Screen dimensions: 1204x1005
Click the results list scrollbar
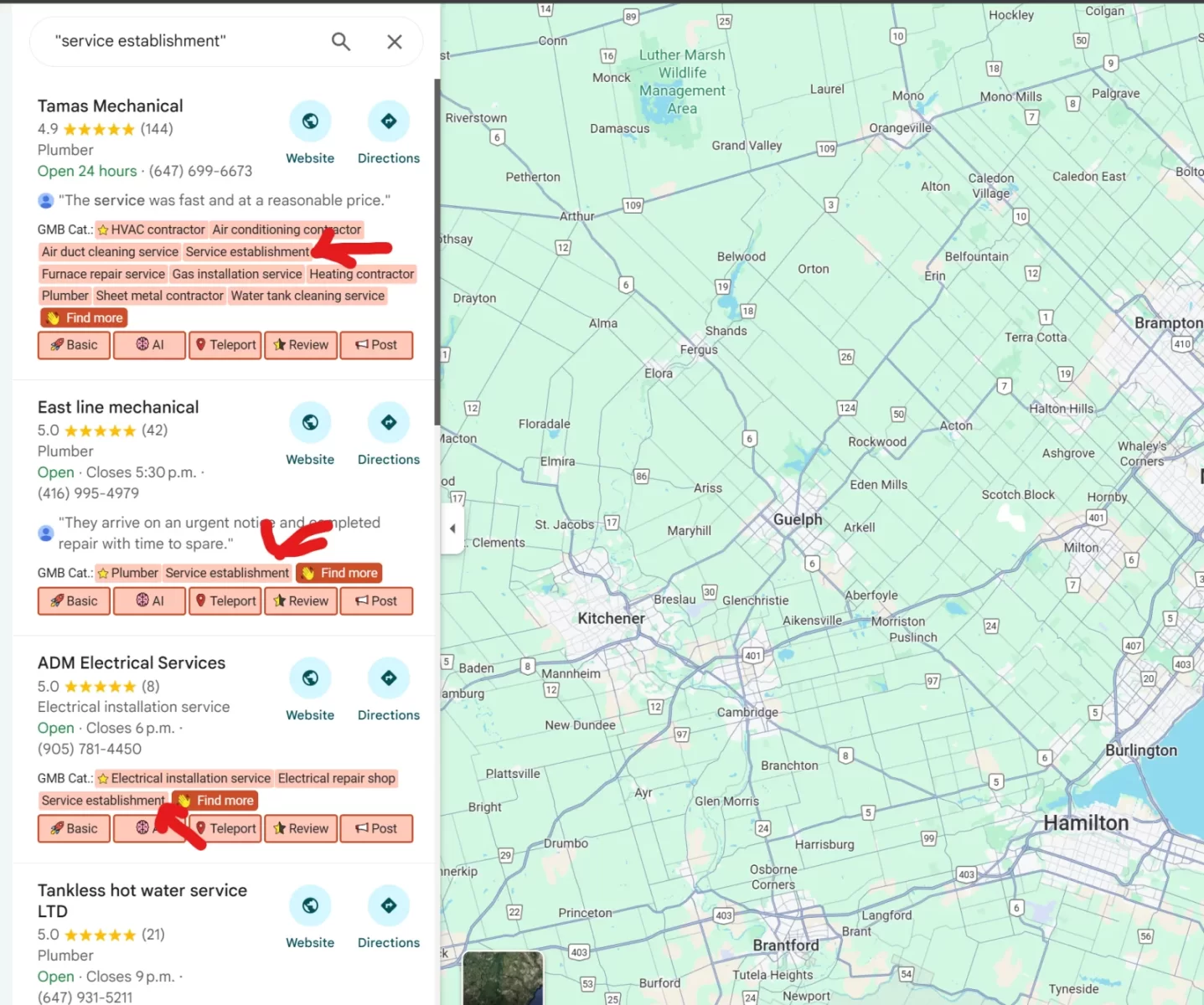[x=437, y=251]
